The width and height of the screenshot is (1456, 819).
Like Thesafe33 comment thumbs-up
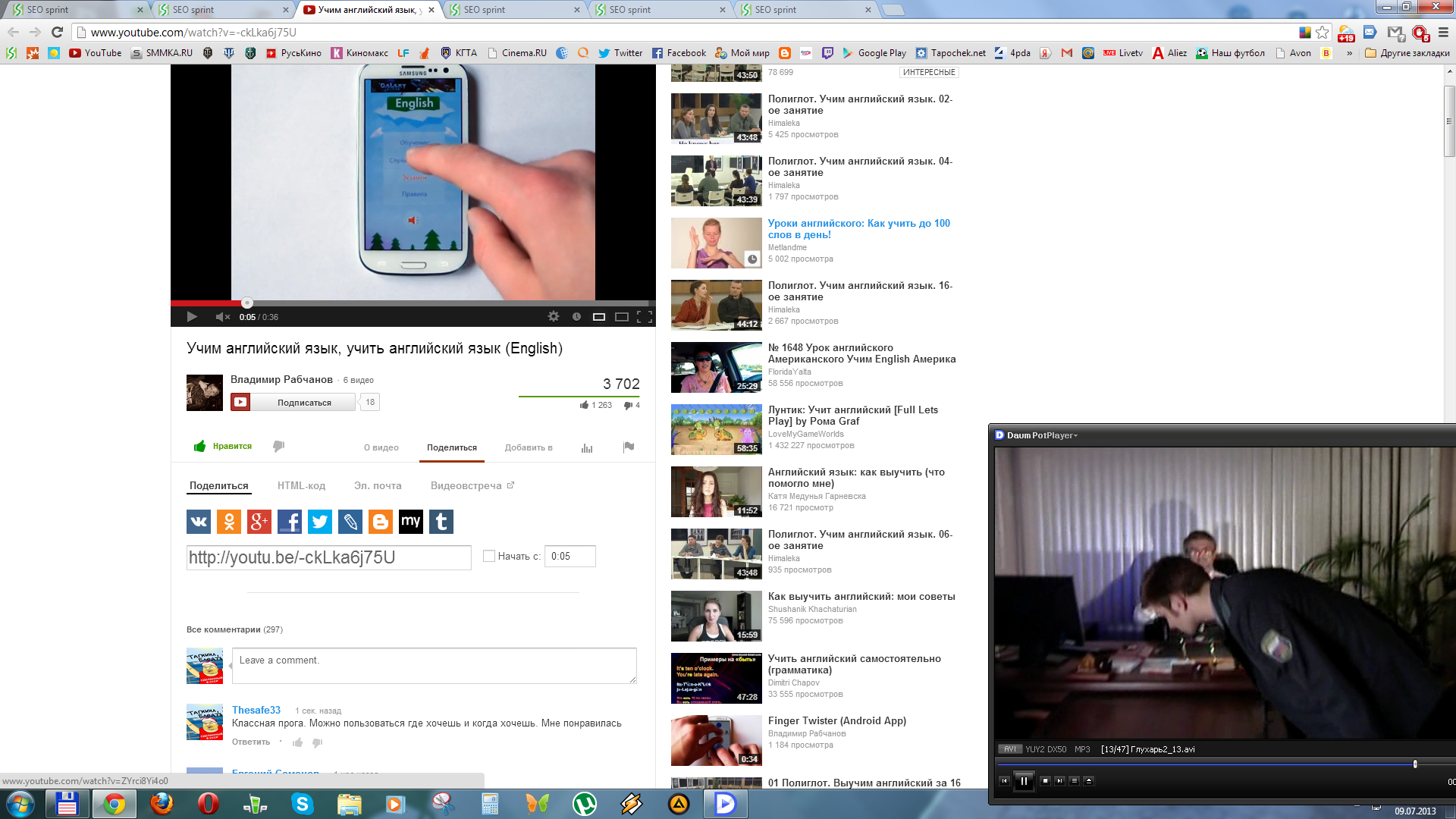click(297, 742)
